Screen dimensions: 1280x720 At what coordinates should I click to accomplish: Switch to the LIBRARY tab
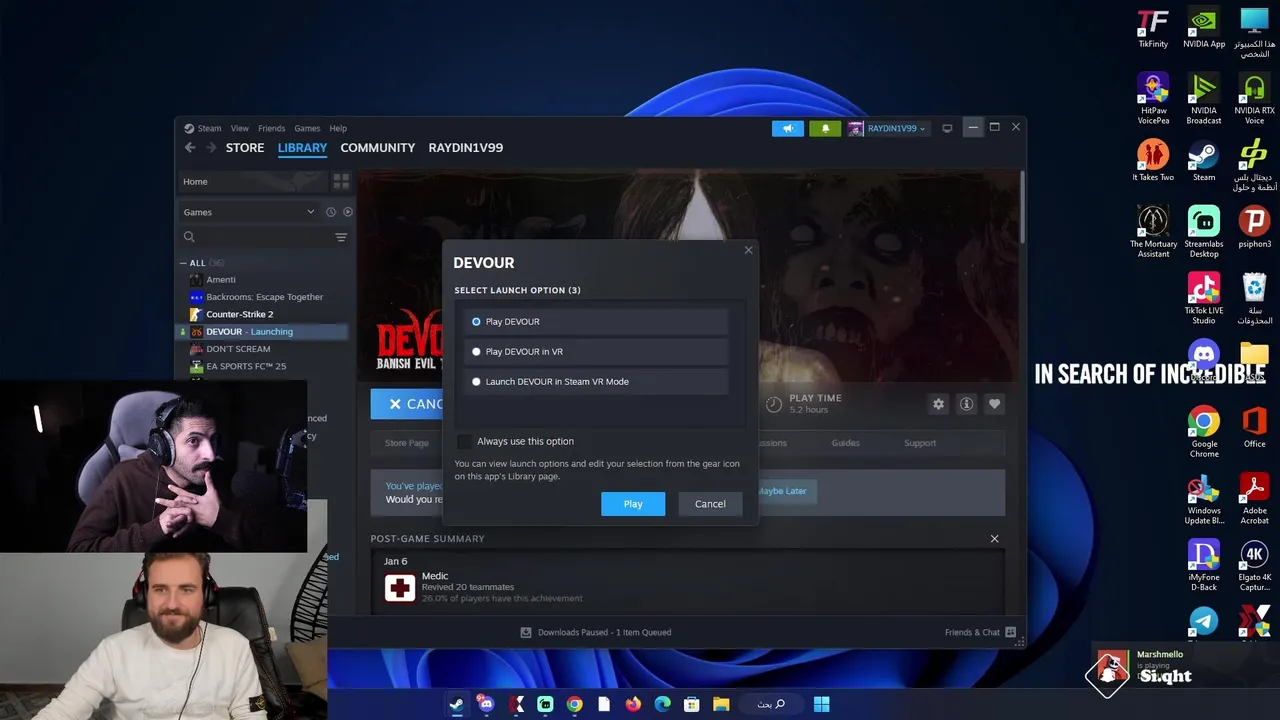tap(302, 148)
